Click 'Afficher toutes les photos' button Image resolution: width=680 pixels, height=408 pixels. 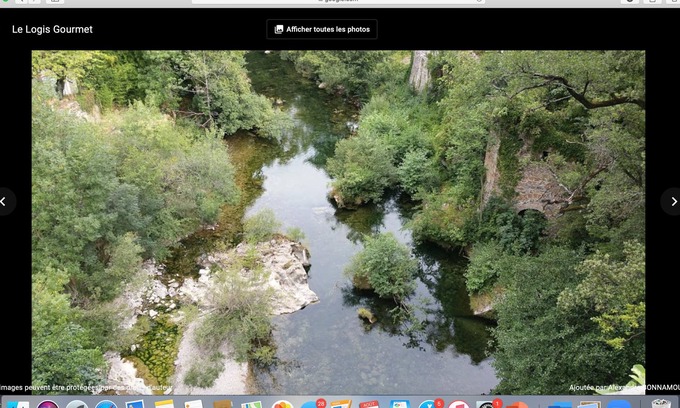coord(322,29)
